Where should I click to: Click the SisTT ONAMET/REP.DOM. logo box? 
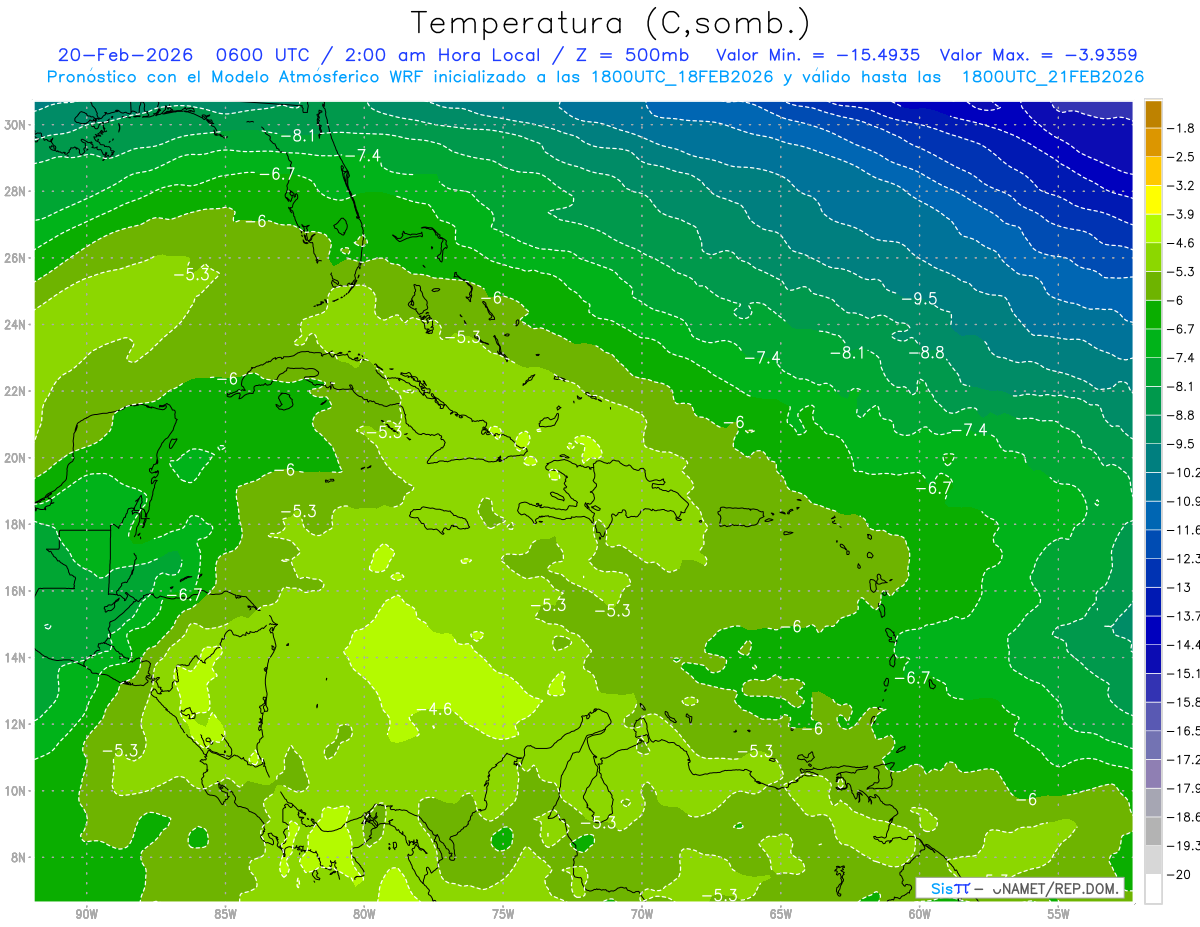(1019, 888)
